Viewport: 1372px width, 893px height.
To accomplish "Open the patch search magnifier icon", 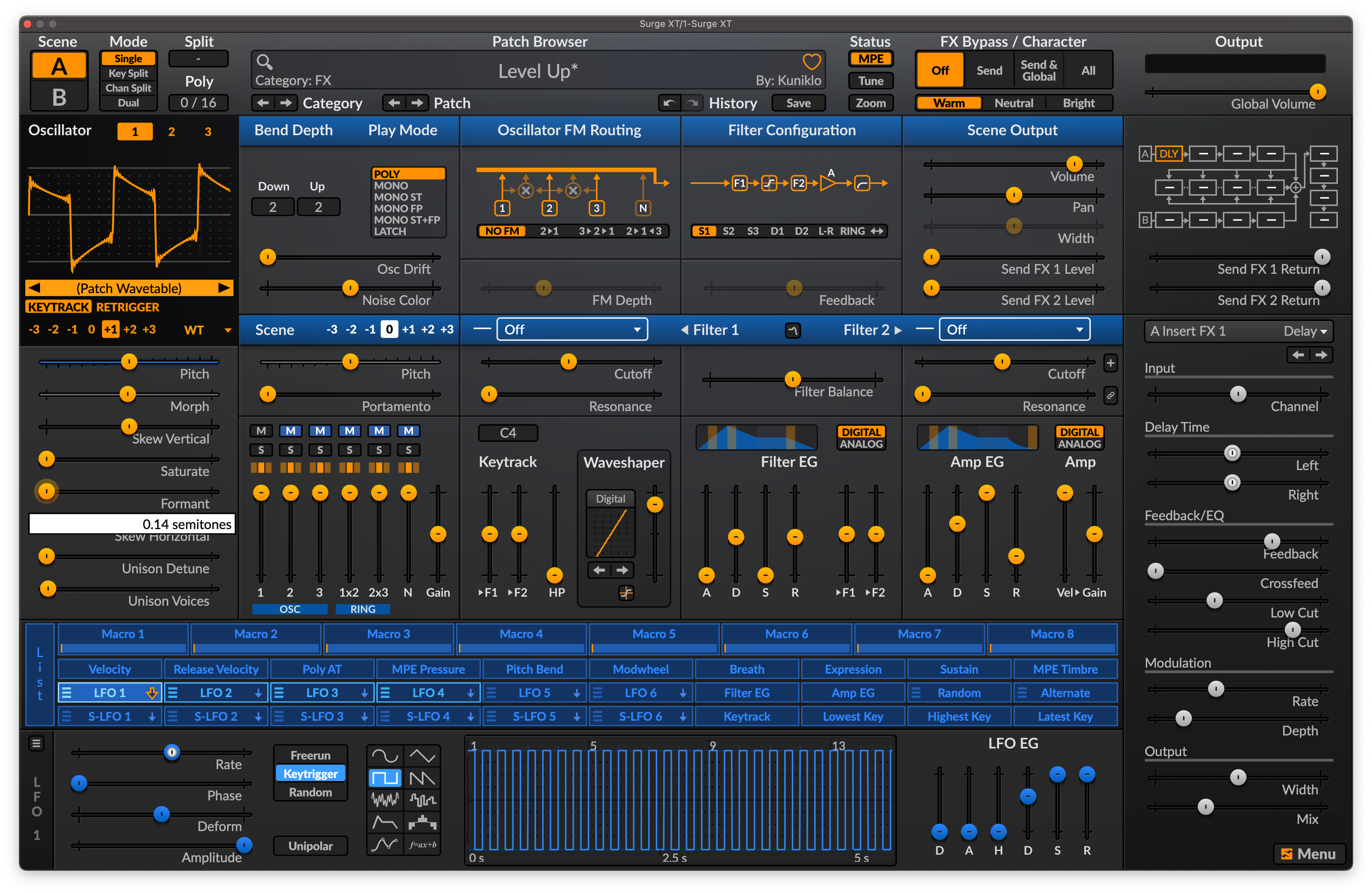I will pyautogui.click(x=264, y=61).
